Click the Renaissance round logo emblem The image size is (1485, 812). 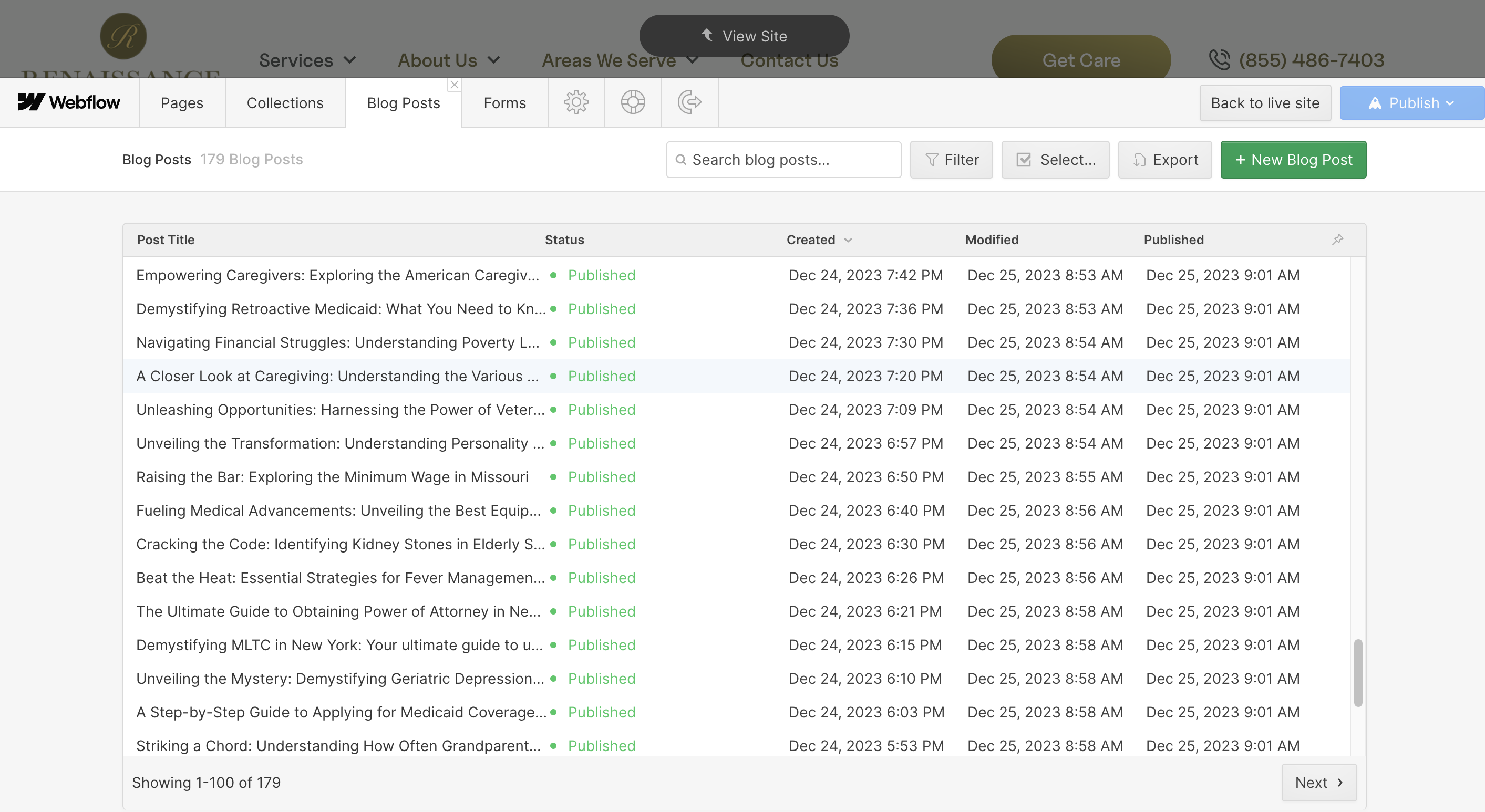click(x=123, y=36)
